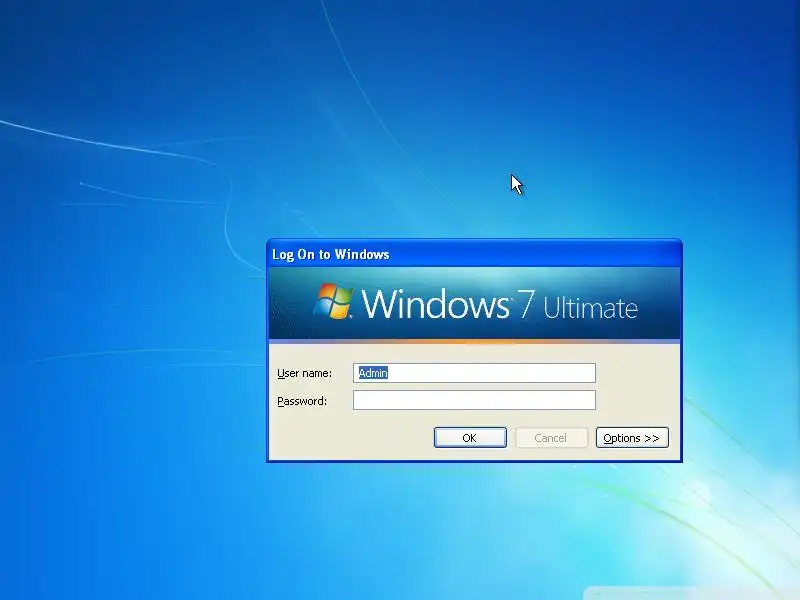
Task: Click the 'Windows 7 Ultimate' banner text
Action: (500, 304)
